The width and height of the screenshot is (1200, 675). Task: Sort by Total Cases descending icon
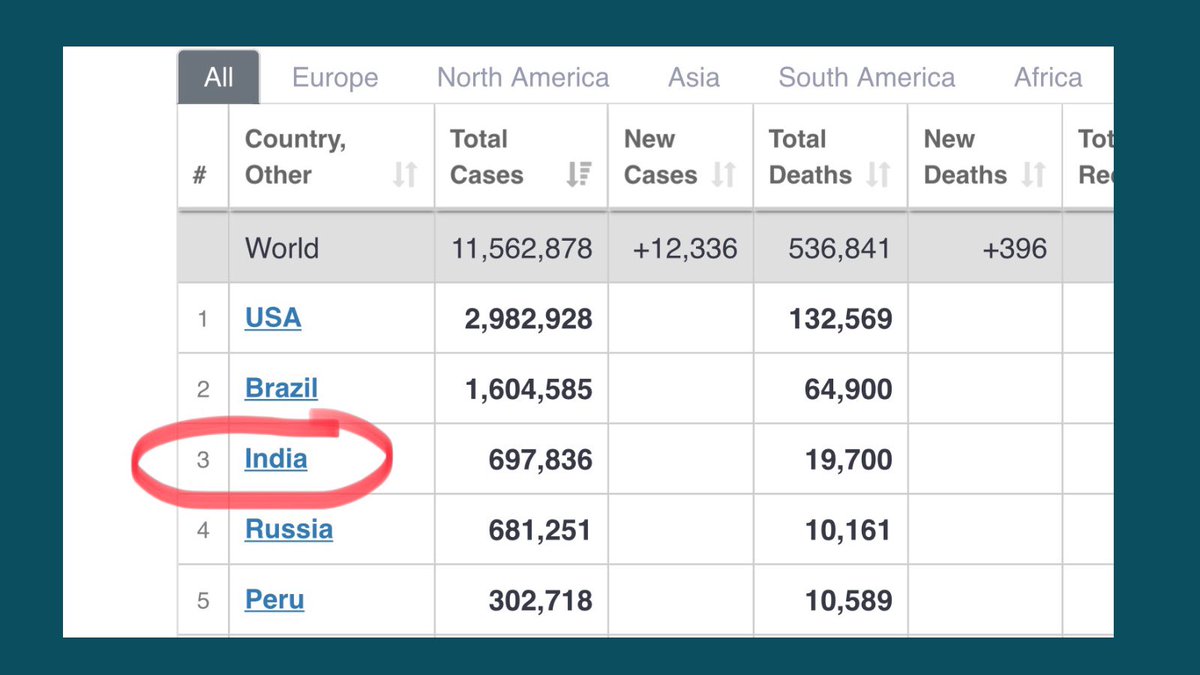tap(578, 175)
